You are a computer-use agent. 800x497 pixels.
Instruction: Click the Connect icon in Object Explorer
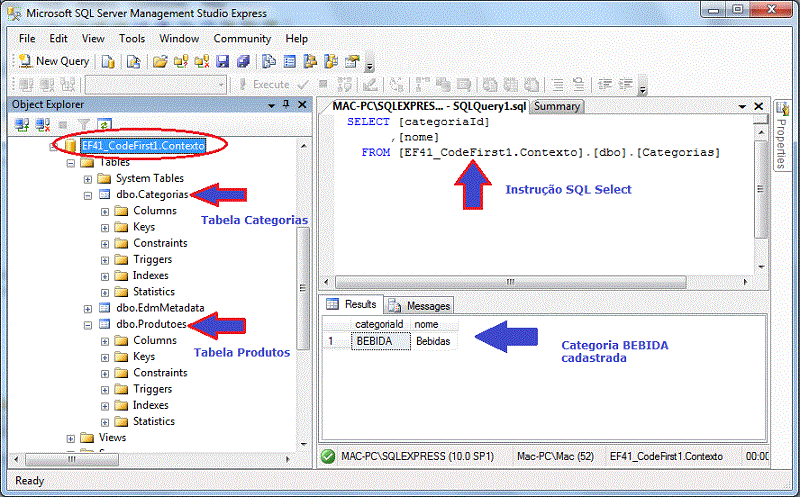[22, 125]
